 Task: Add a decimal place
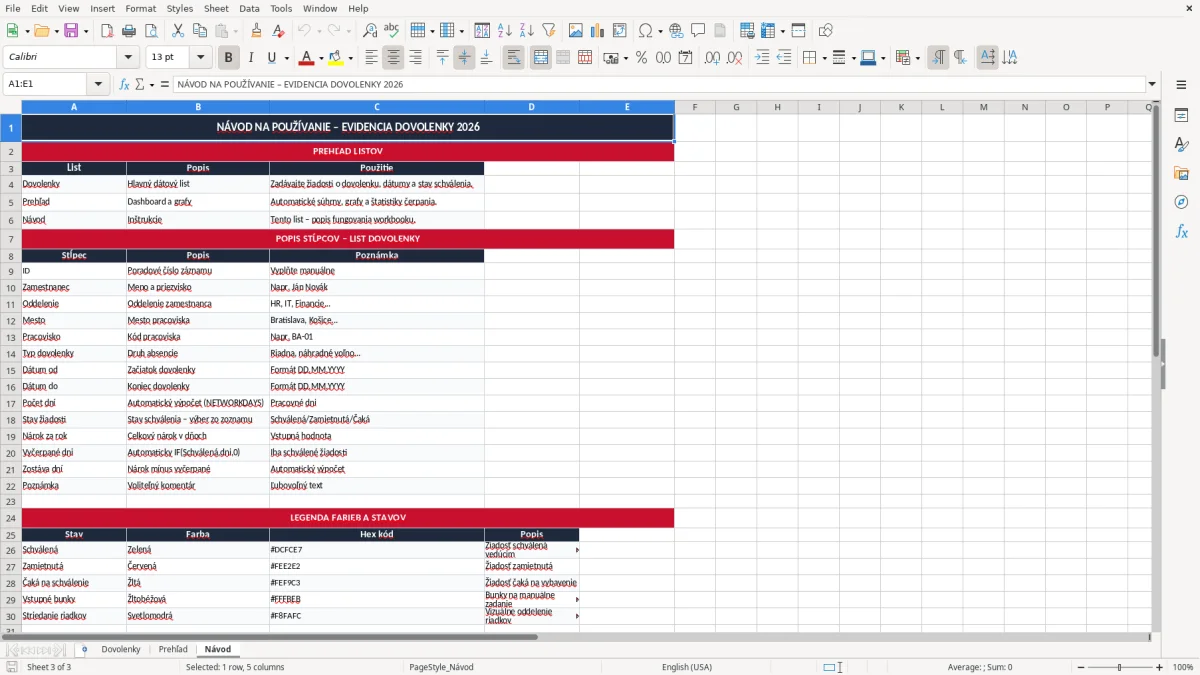point(713,58)
